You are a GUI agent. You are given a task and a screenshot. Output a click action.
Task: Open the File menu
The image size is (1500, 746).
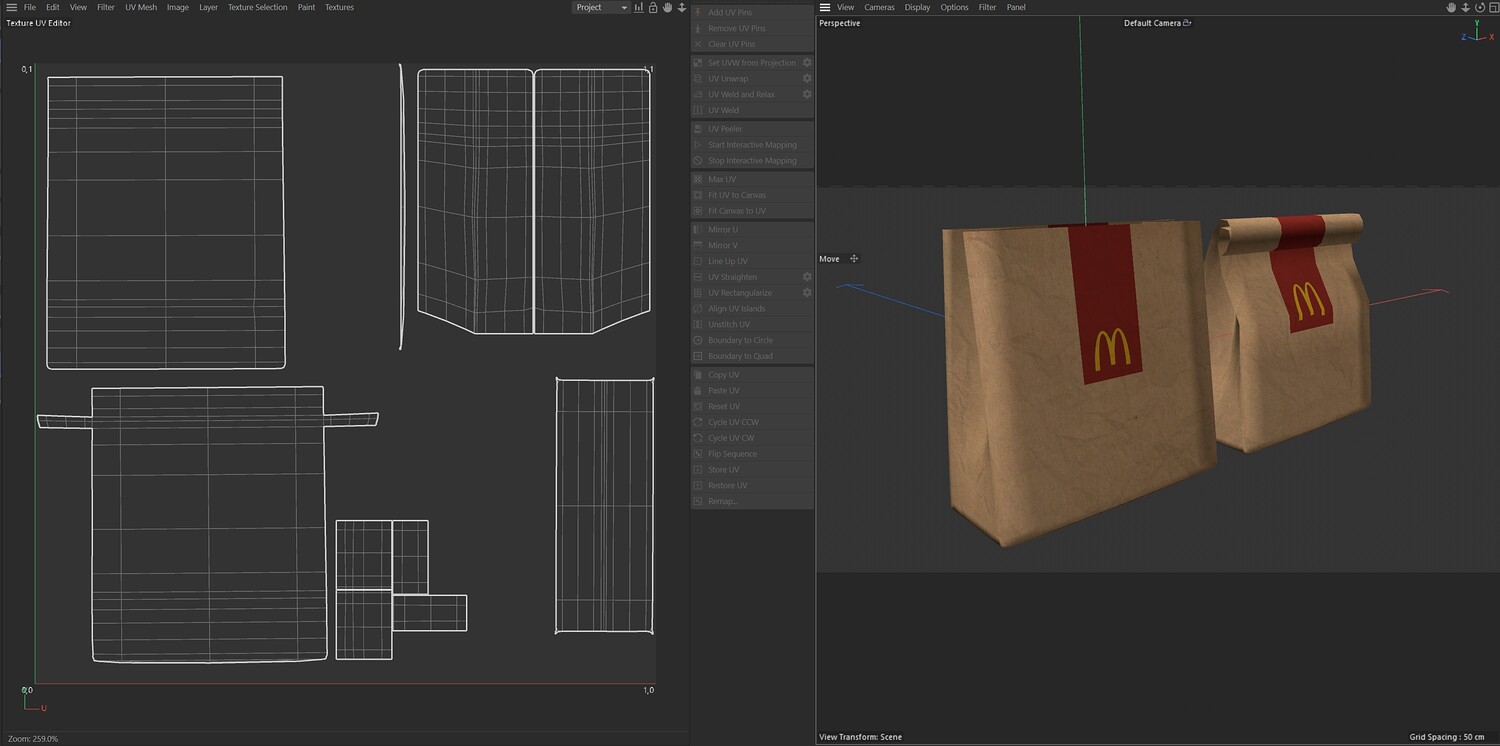point(30,7)
